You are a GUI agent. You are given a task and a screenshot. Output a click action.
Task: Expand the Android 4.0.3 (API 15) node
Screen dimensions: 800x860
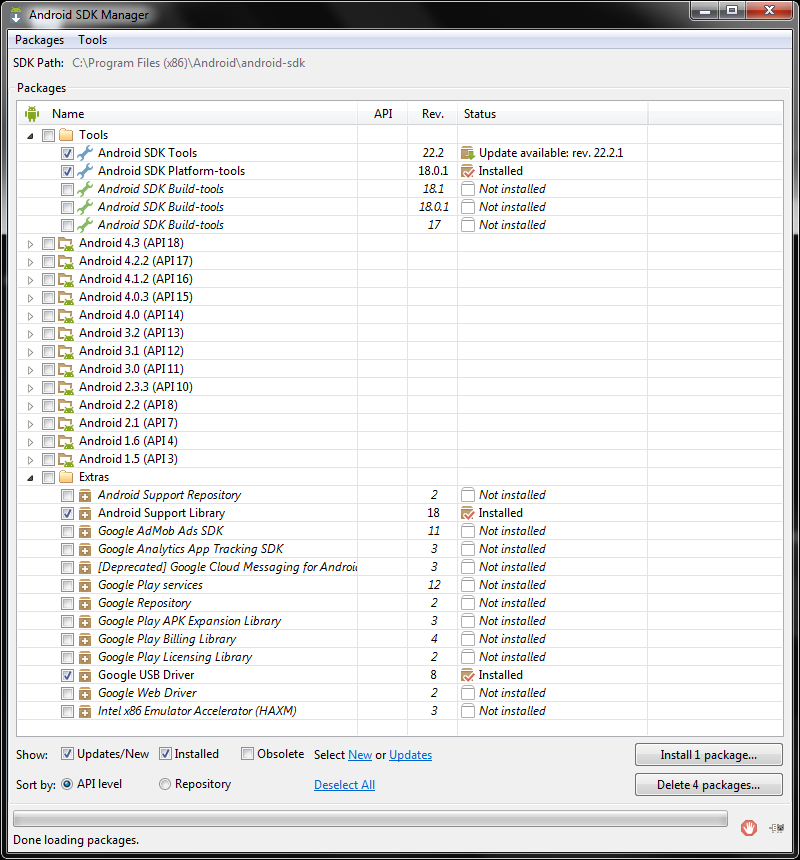31,298
